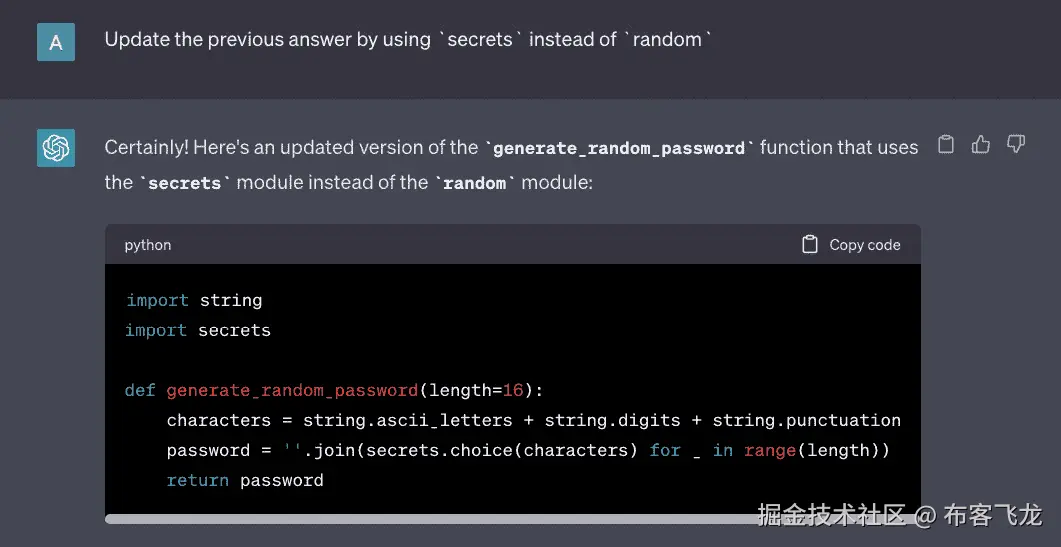Screen dimensions: 1061x547
Task: Click the python language label
Action: coord(148,245)
